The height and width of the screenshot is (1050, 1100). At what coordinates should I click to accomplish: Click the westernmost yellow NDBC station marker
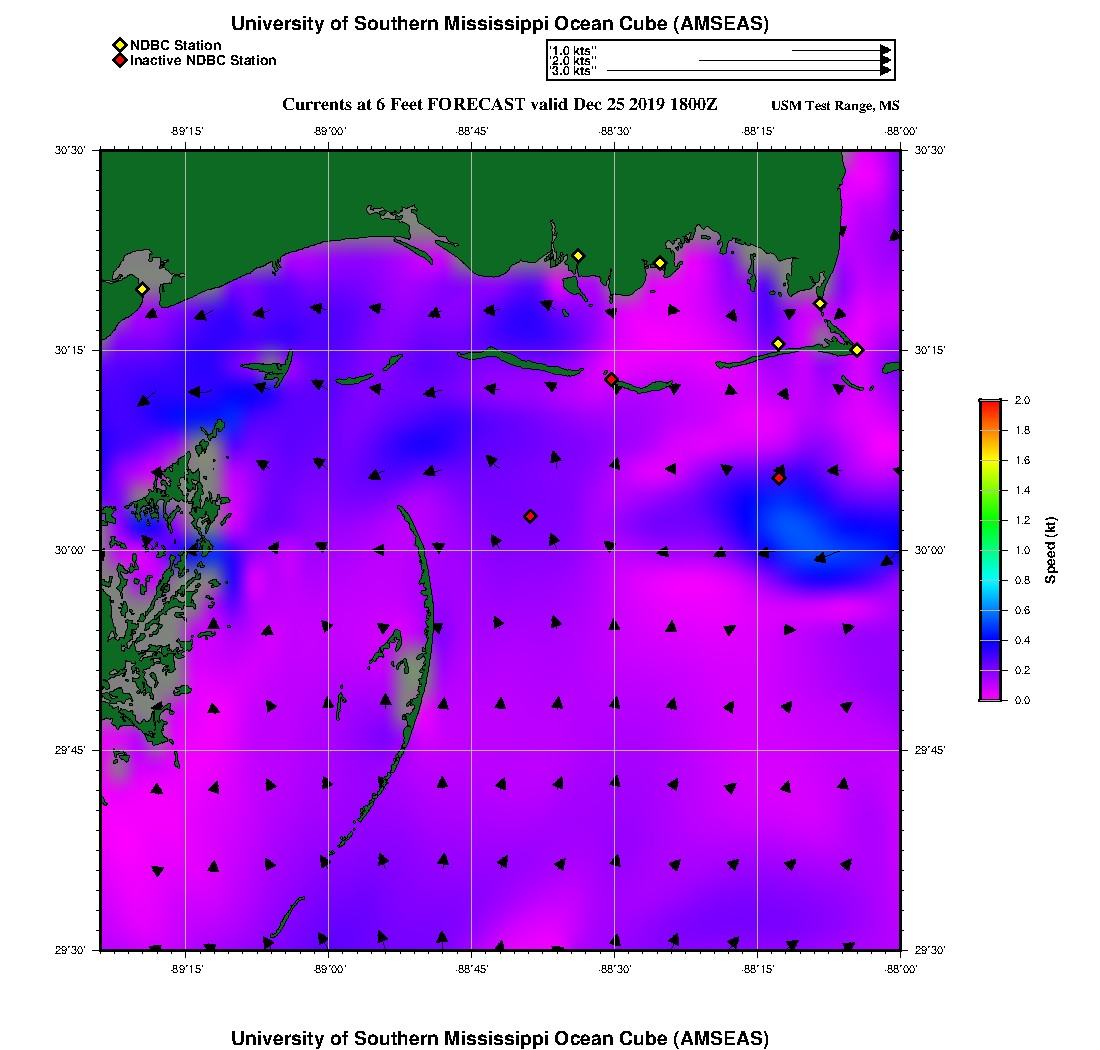143,289
